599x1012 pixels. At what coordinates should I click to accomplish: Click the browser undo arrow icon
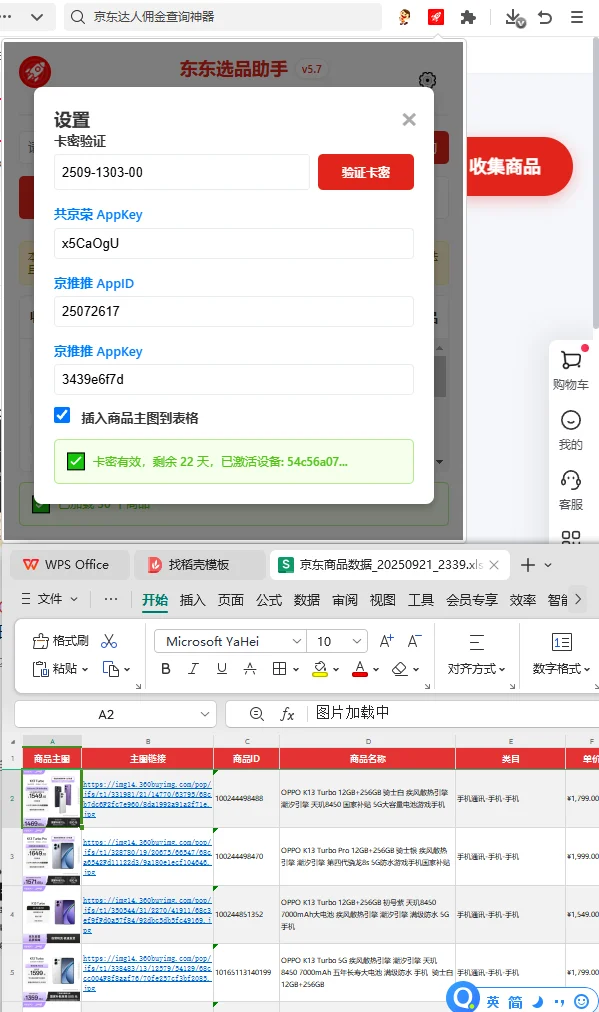[545, 17]
